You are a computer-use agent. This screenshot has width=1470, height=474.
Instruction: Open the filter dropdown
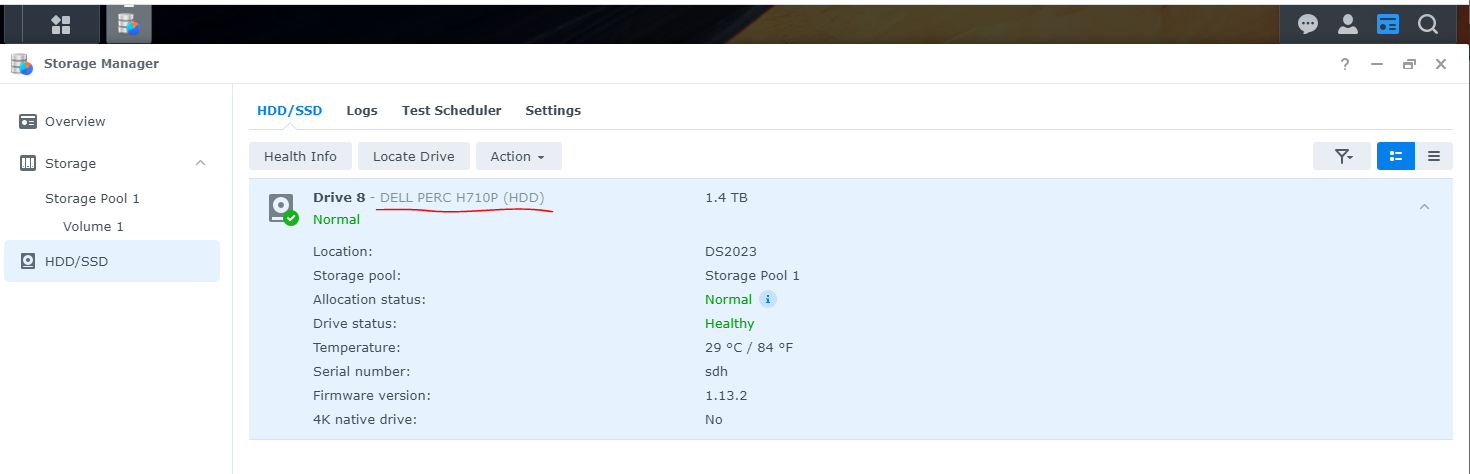pos(1342,156)
